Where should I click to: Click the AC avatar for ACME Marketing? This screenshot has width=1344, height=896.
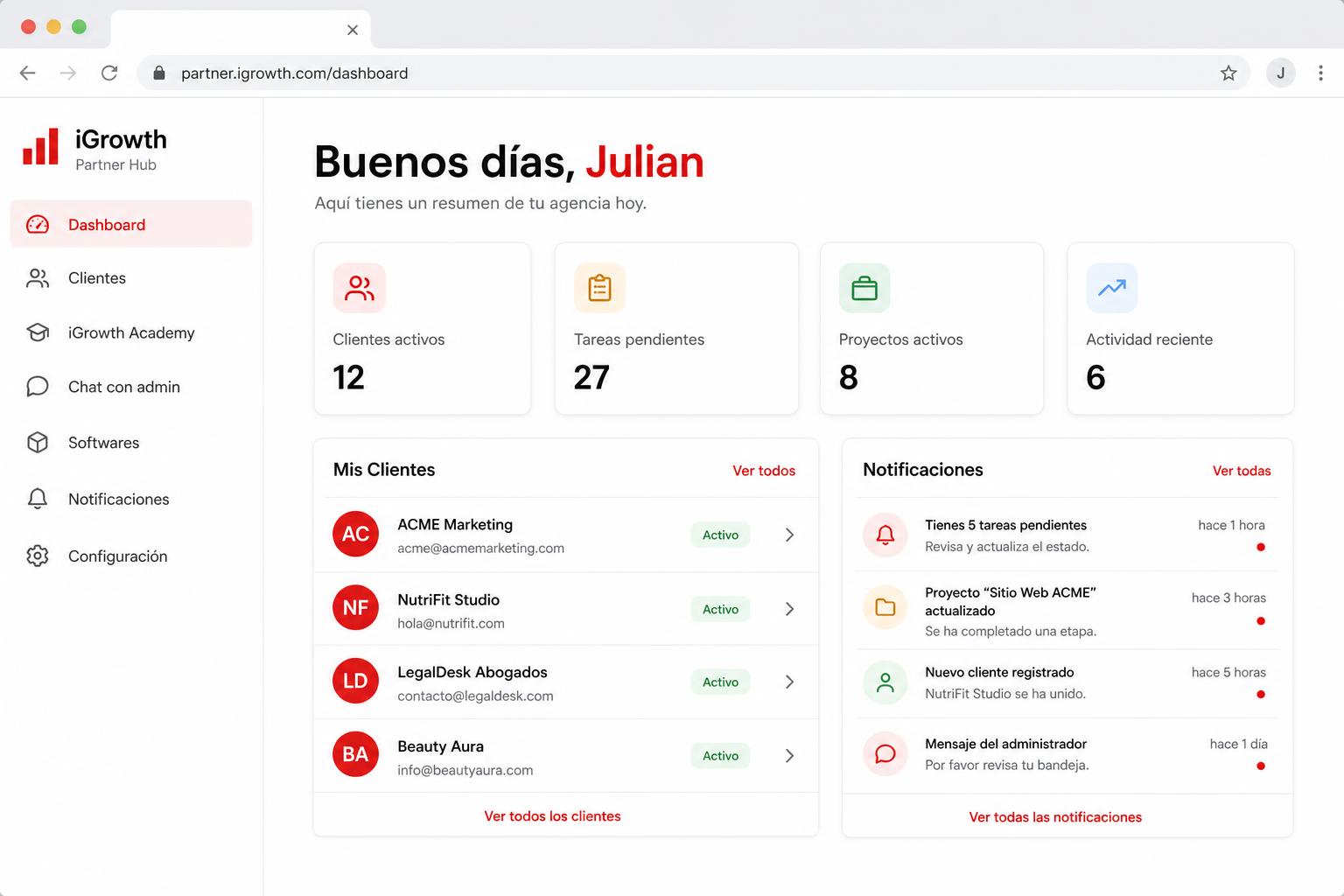[x=355, y=534]
